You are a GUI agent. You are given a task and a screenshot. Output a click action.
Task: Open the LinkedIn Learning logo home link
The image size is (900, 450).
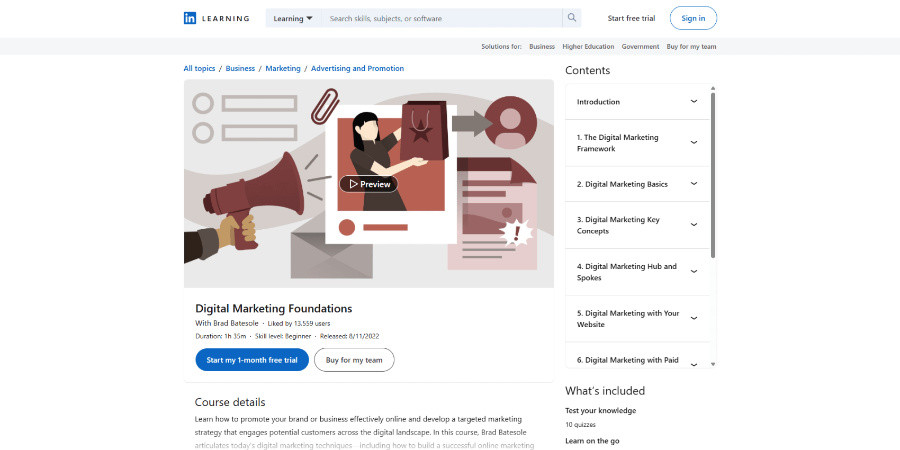(216, 18)
